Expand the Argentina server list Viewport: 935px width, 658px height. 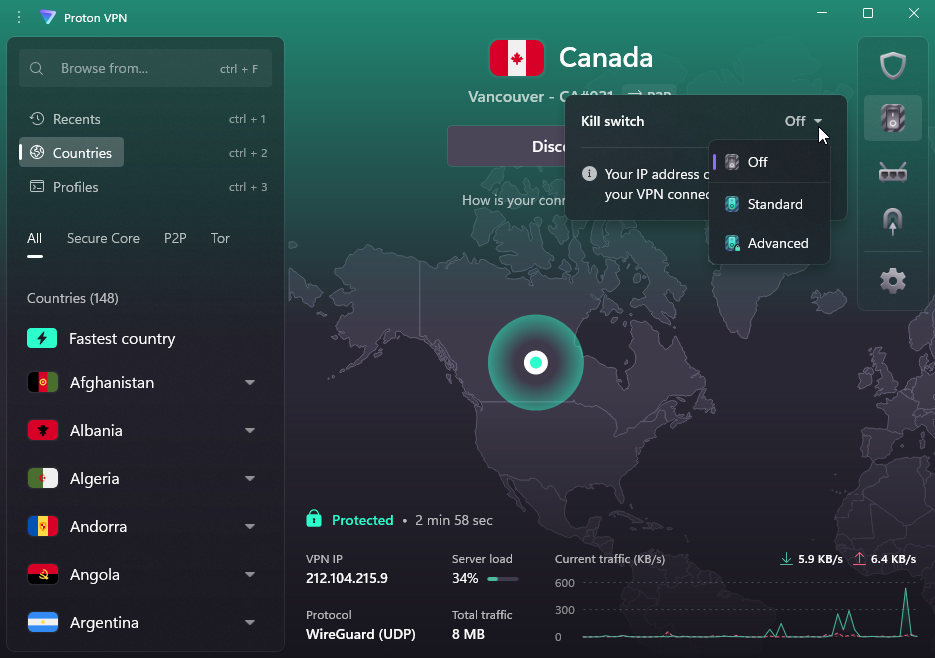250,622
